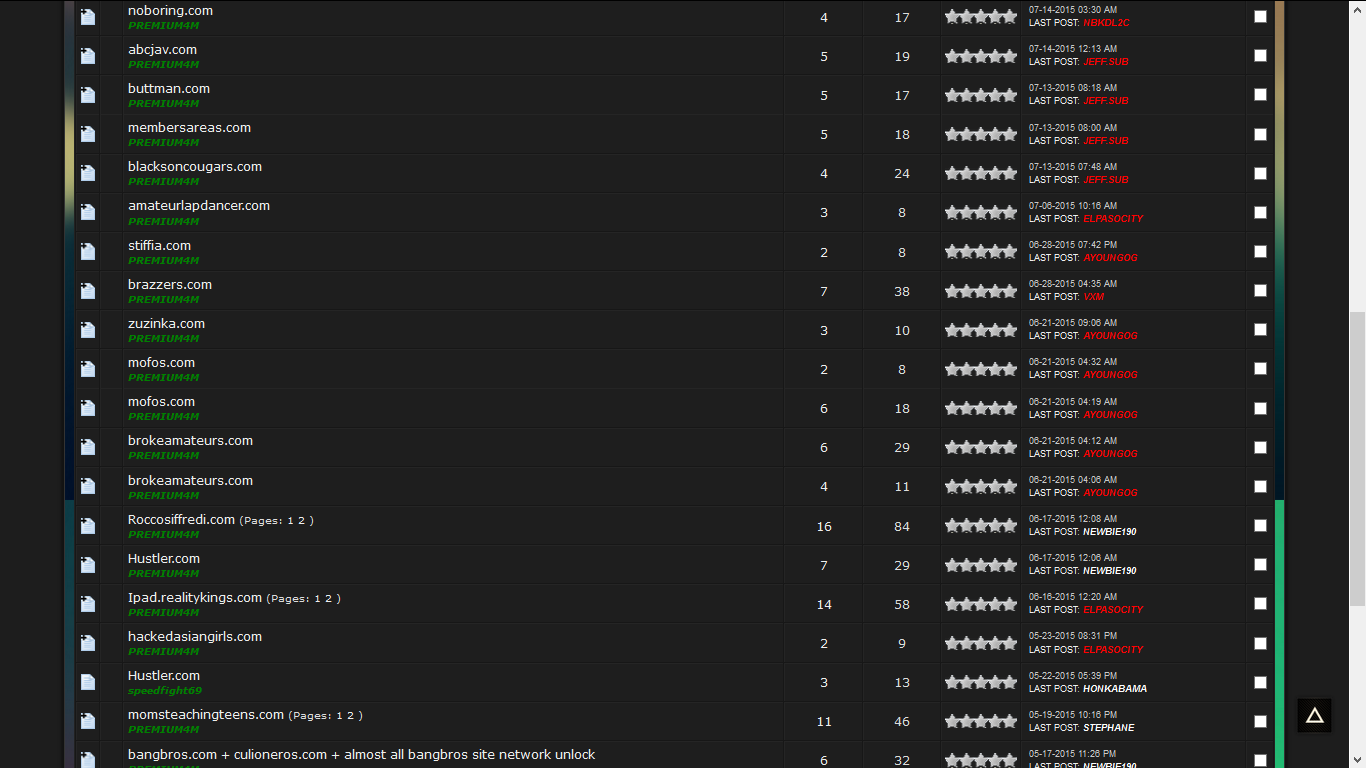The image size is (1366, 768).
Task: Click the brazzers.com thread icon
Action: (88, 291)
